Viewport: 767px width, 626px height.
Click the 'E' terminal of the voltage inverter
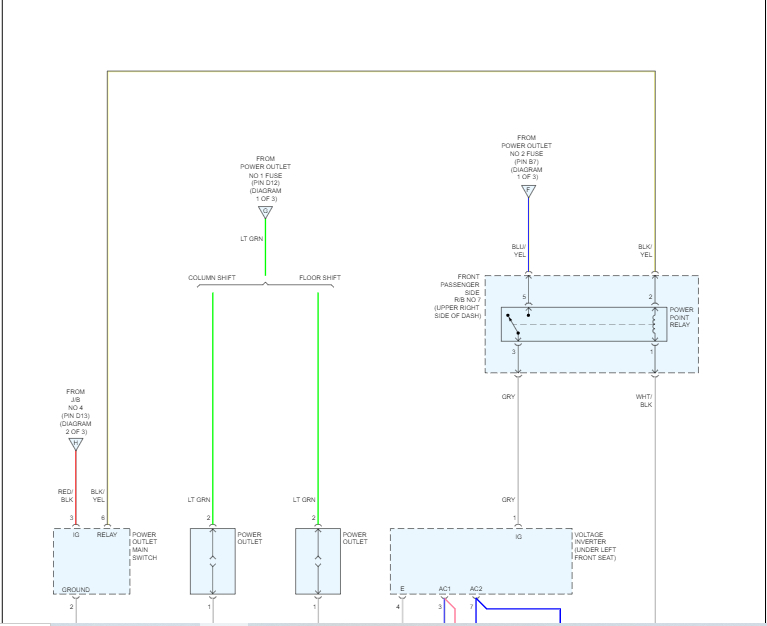click(402, 588)
